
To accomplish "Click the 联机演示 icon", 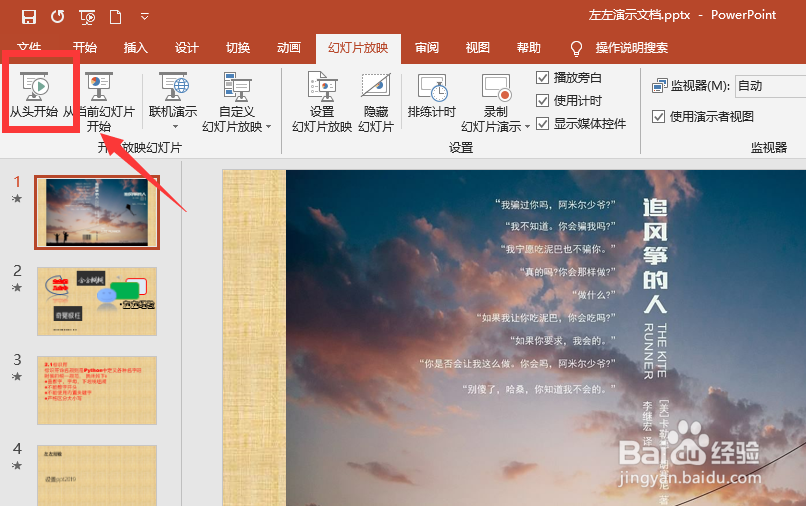I will click(x=173, y=86).
